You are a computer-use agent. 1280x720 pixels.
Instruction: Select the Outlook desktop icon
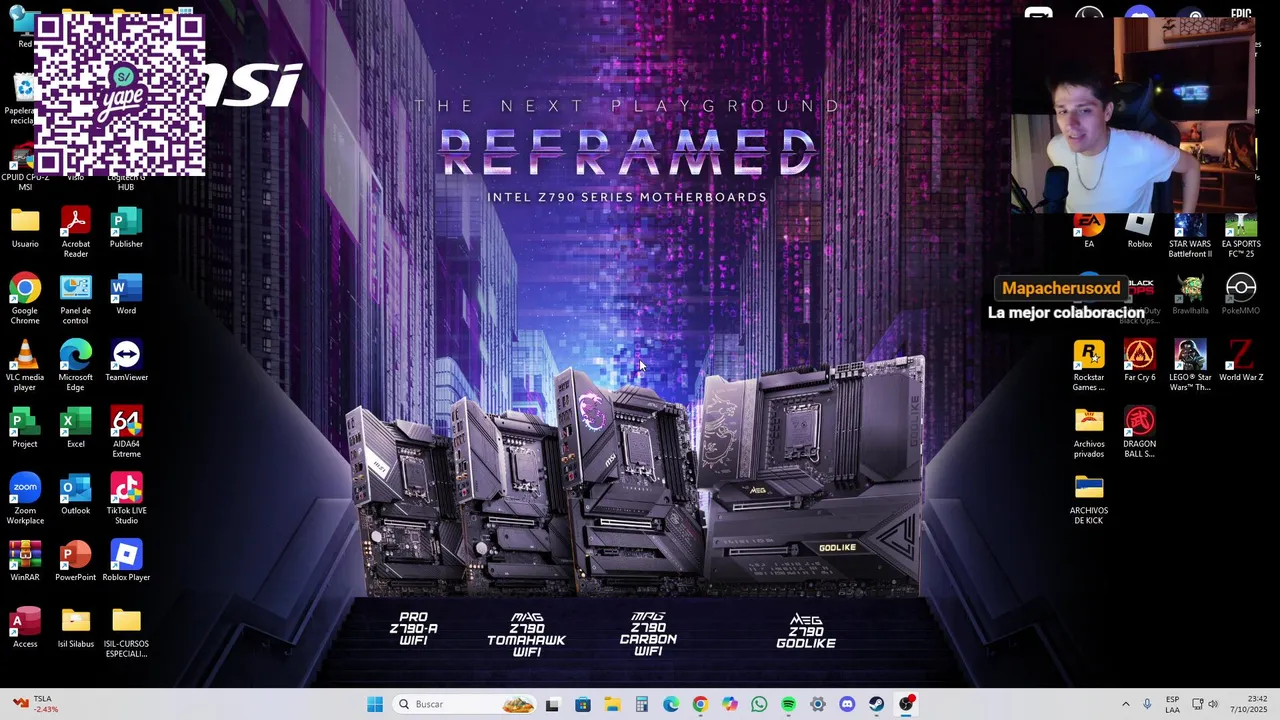pos(76,495)
